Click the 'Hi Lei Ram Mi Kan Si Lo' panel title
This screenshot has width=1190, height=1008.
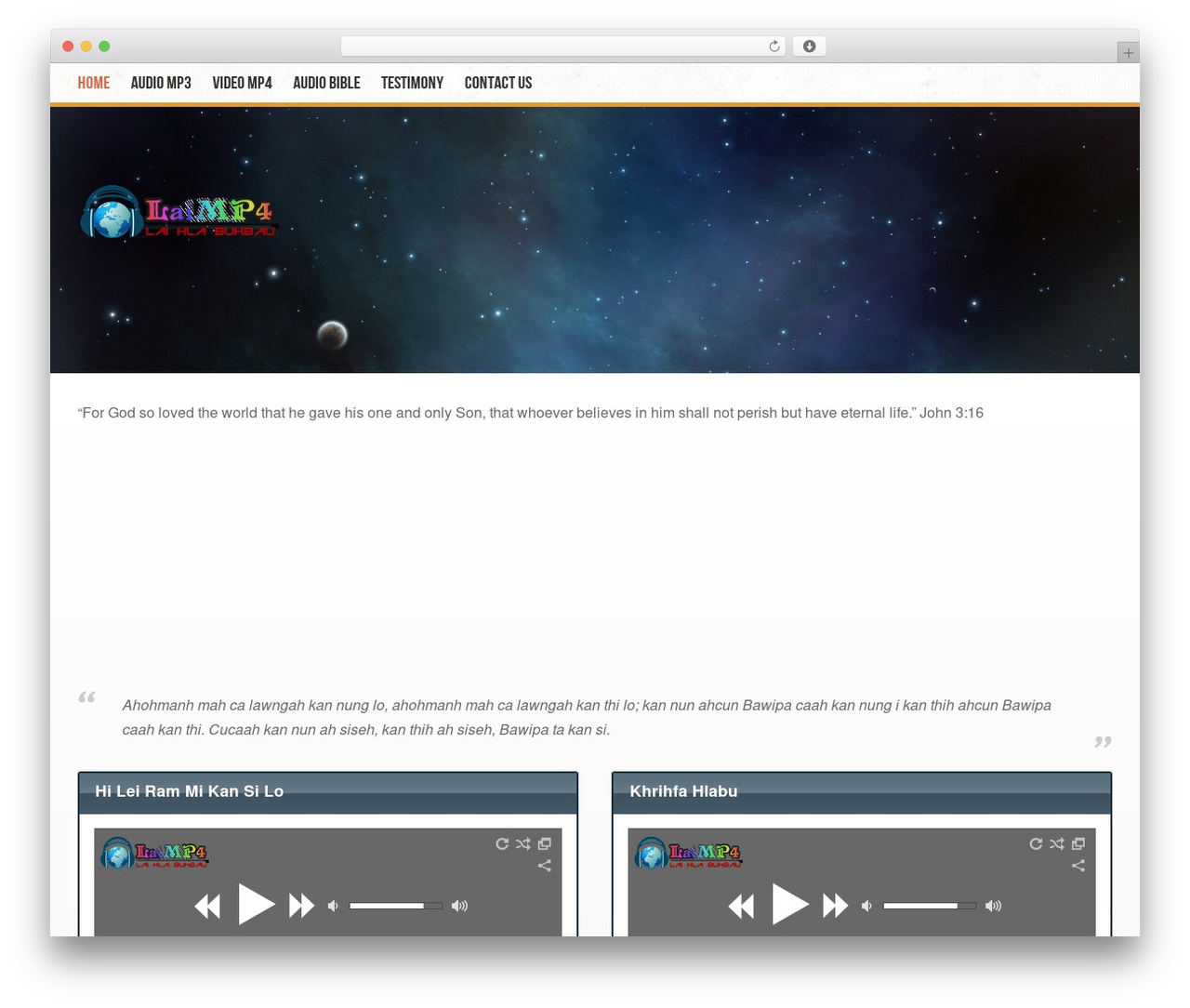point(190,791)
